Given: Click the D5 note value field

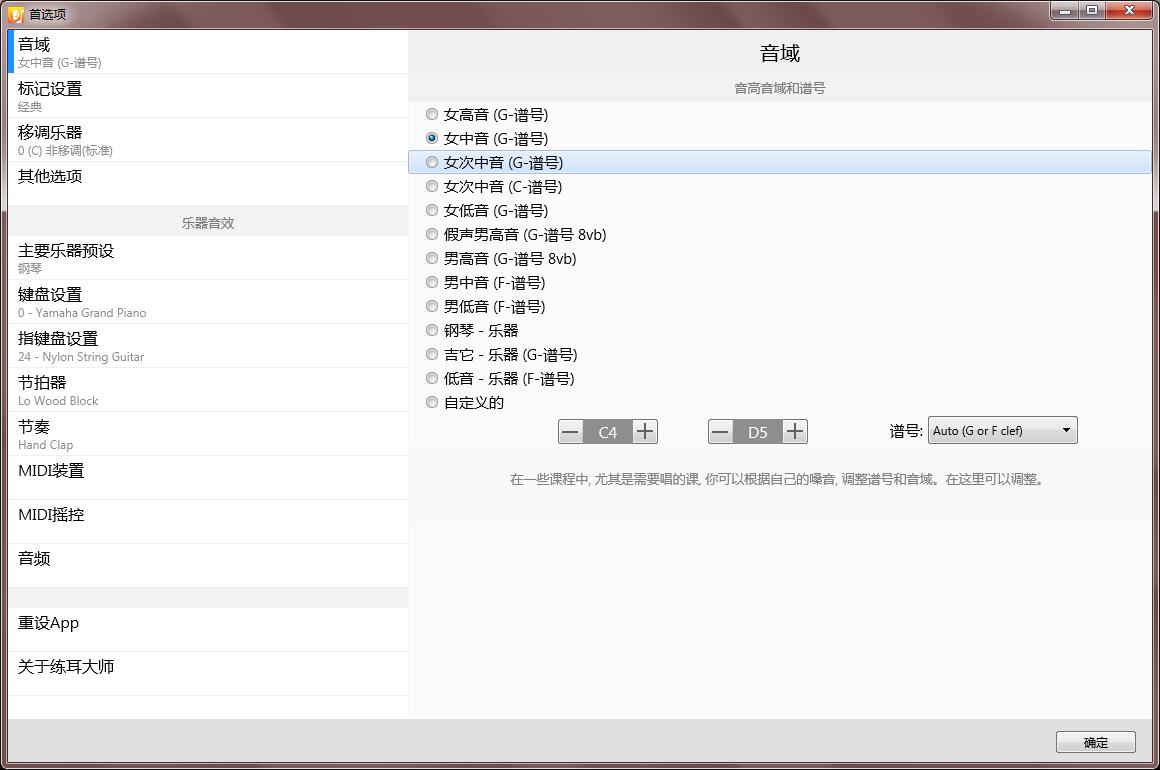Looking at the screenshot, I should pos(758,432).
